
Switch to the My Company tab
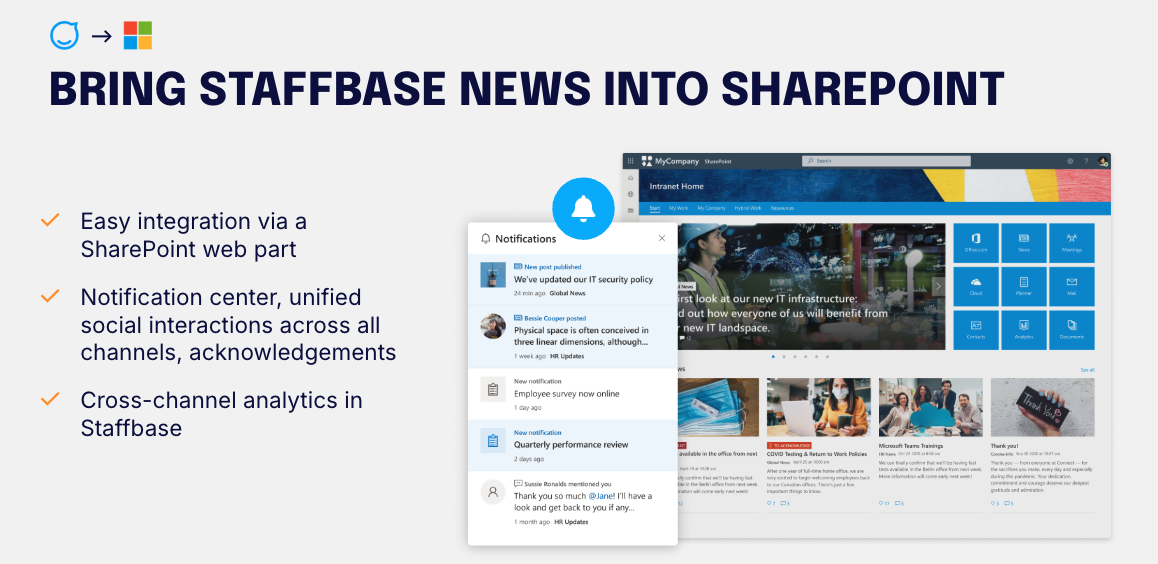[711, 208]
